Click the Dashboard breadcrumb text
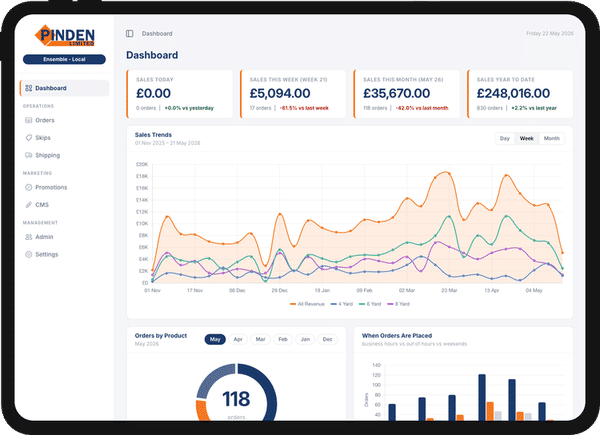The width and height of the screenshot is (600, 435). click(157, 34)
